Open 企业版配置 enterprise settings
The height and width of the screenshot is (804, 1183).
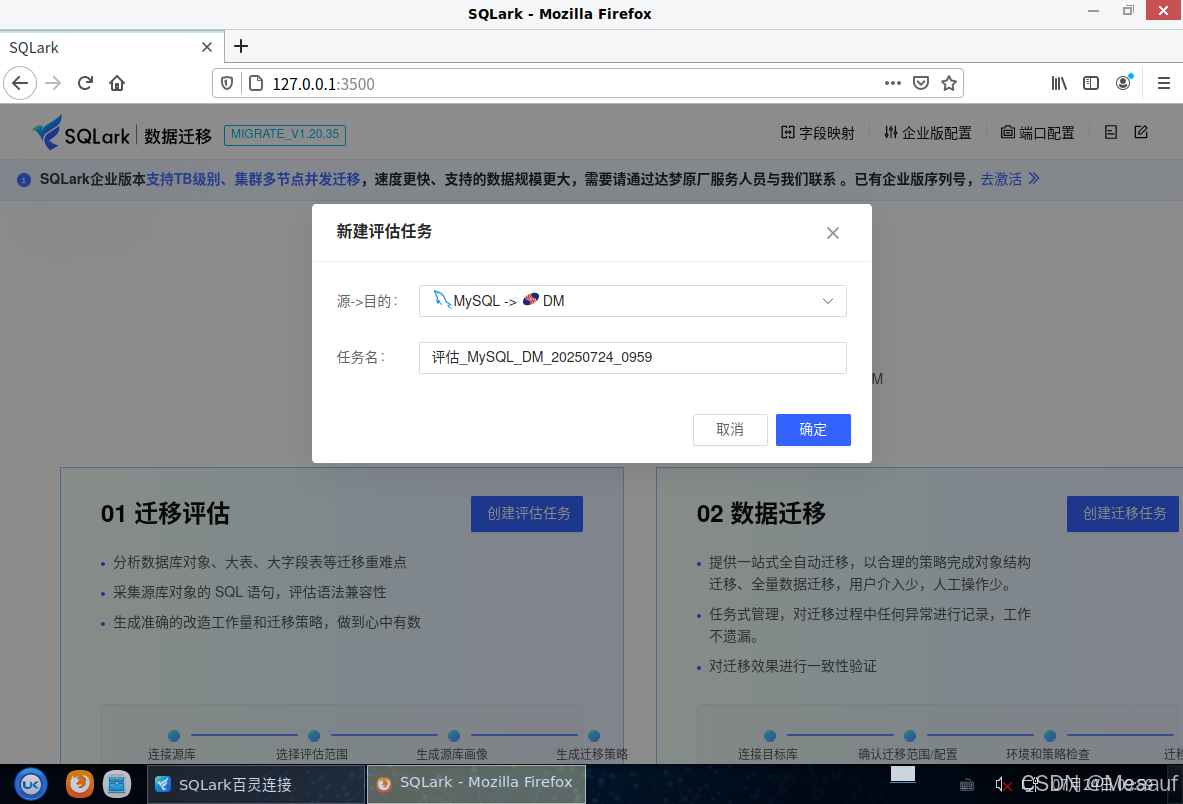click(928, 133)
